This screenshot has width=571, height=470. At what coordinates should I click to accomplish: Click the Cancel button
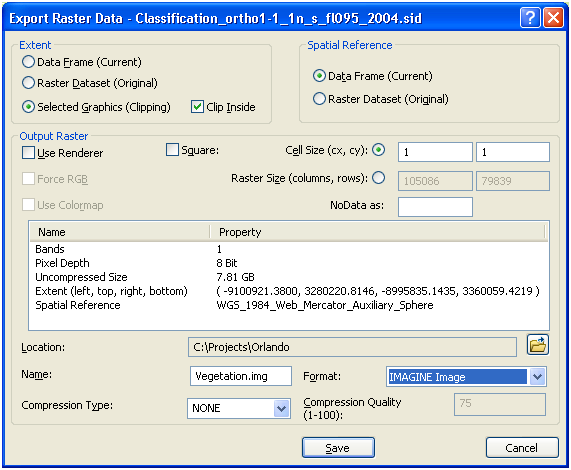pyautogui.click(x=522, y=448)
